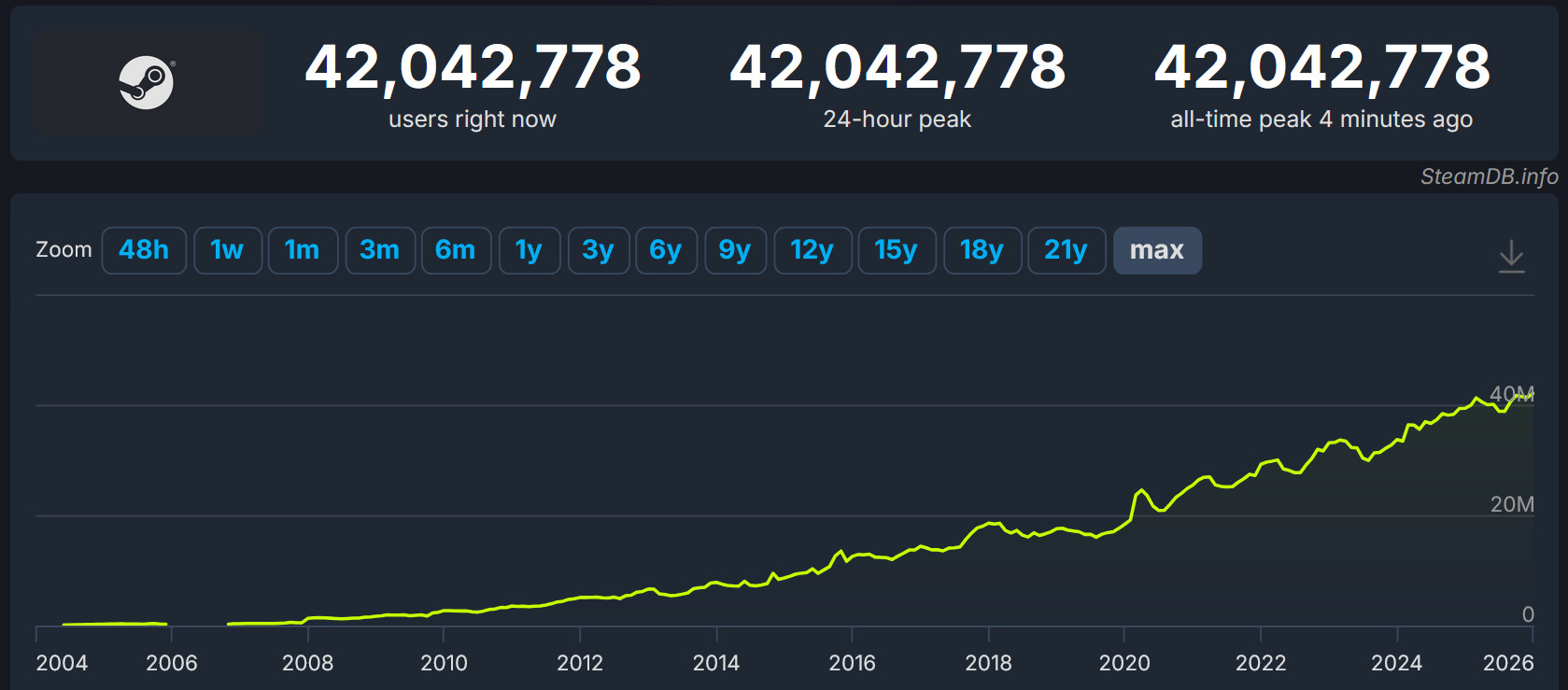Click the 2026 x-axis label

(x=1508, y=663)
